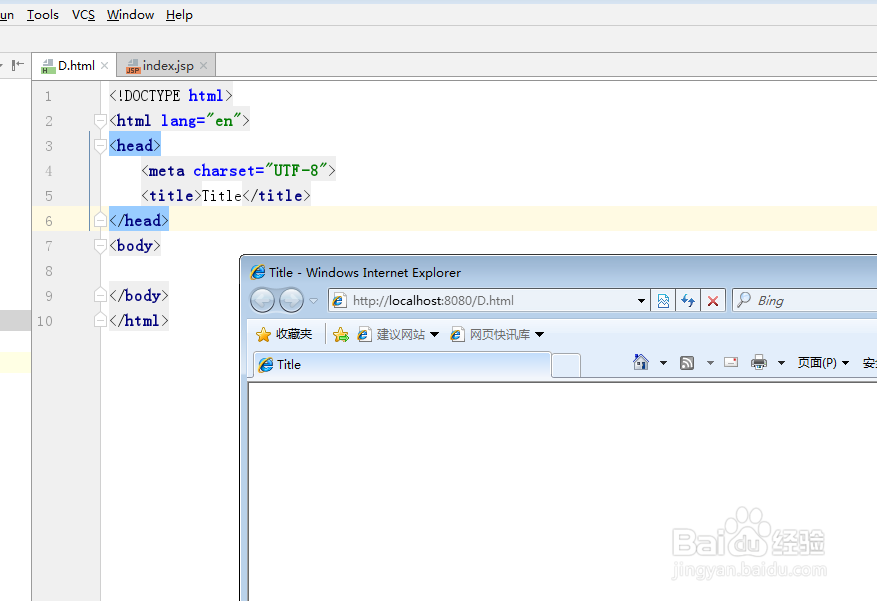
Task: Click the read mail icon in IE
Action: point(731,362)
